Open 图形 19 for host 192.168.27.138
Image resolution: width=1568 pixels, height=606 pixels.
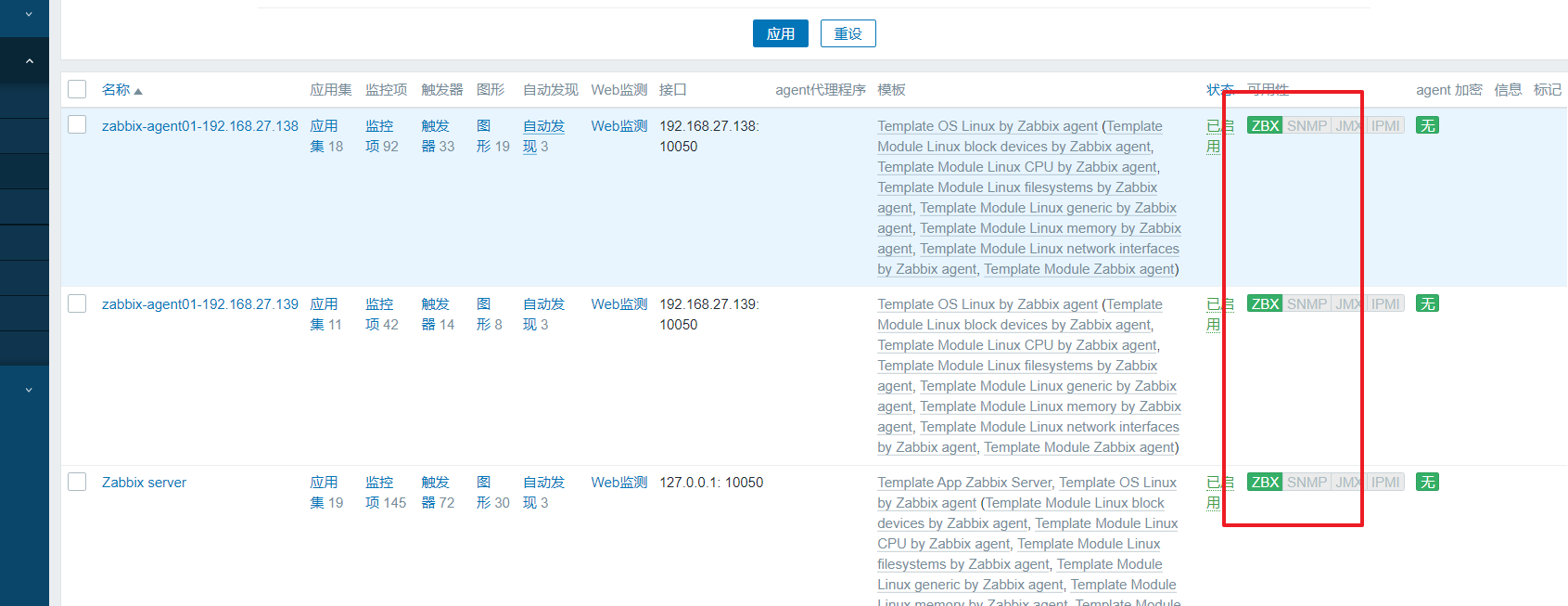[492, 135]
